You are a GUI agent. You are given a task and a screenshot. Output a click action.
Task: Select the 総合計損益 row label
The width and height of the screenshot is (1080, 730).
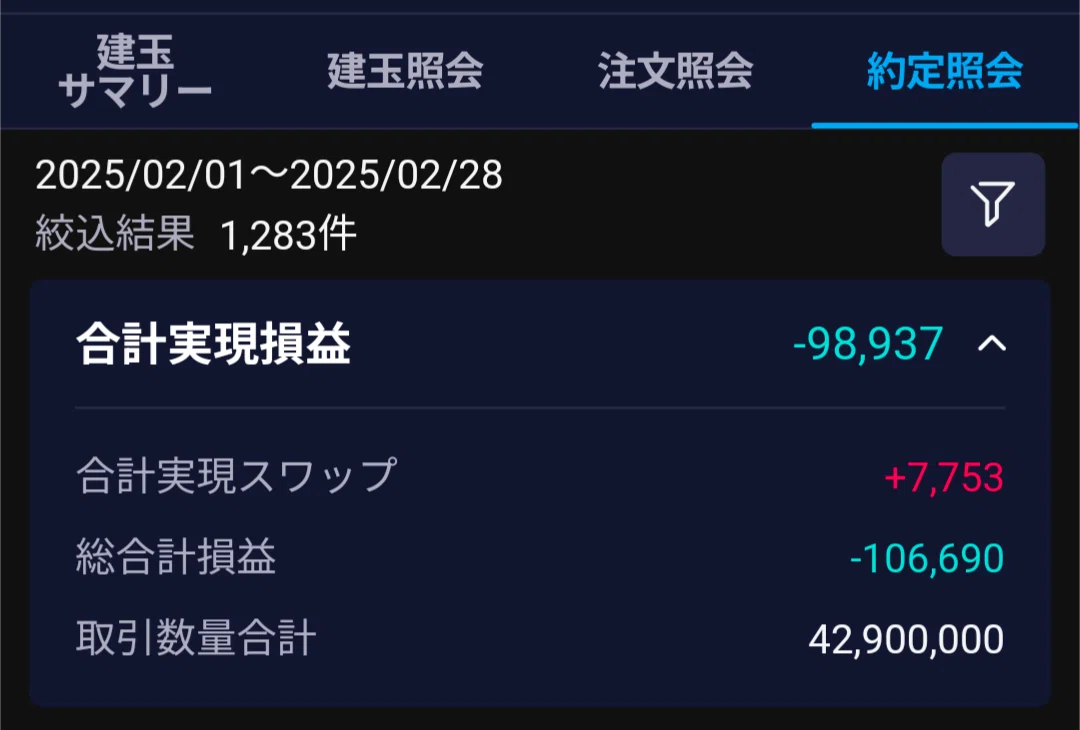click(x=176, y=556)
